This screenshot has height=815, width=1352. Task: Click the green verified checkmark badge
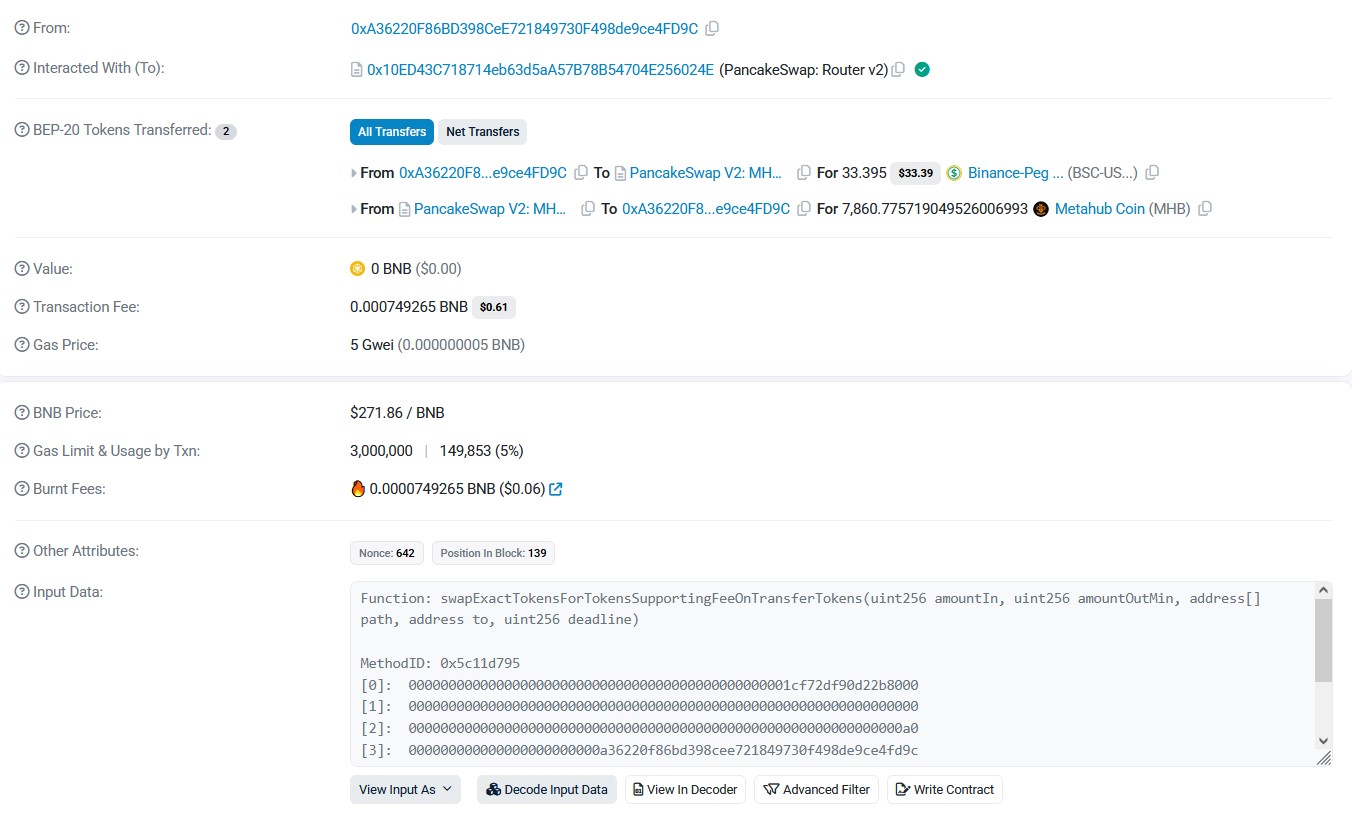(922, 70)
